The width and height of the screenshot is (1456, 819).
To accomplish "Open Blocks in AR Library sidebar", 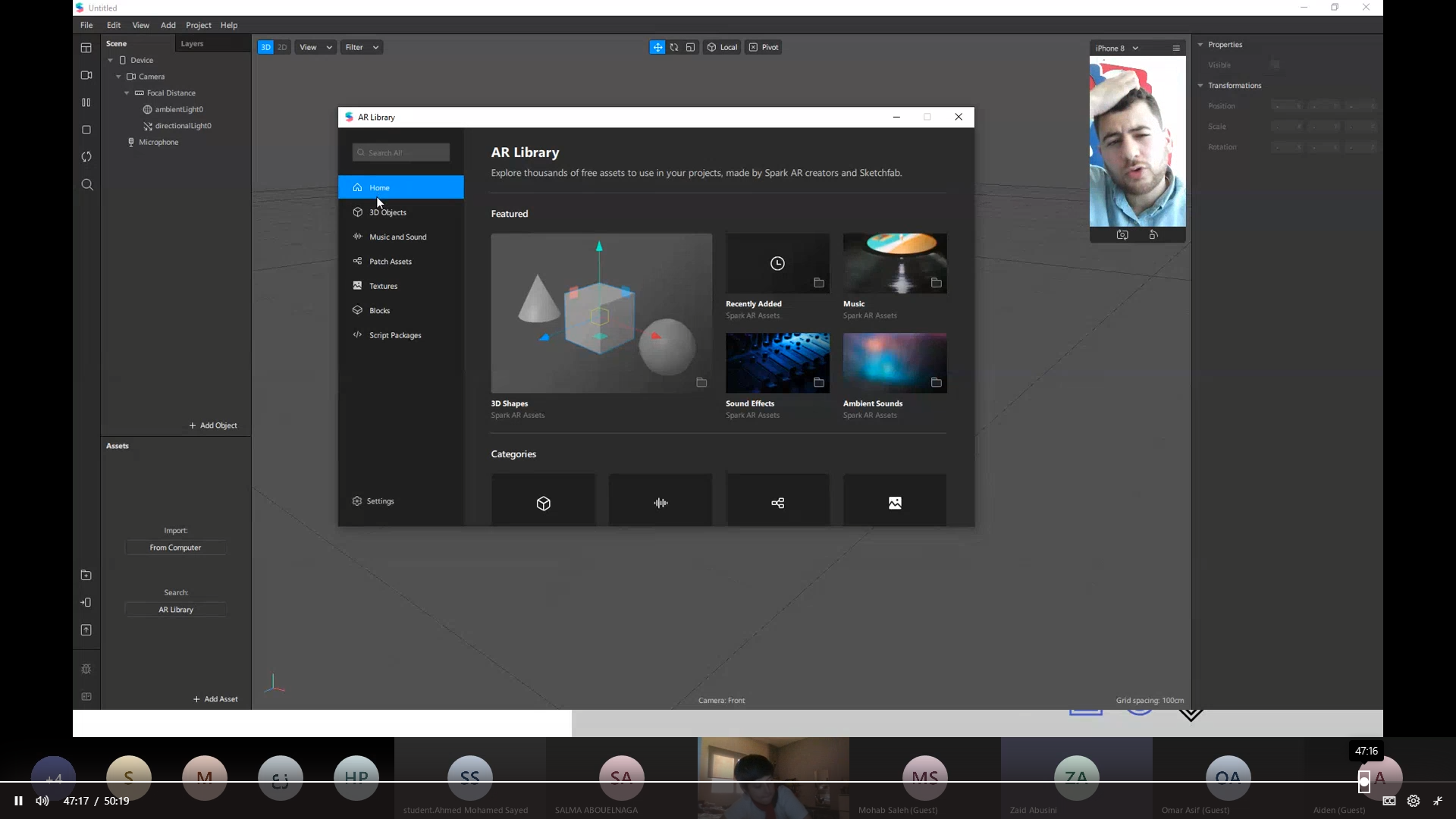I will pyautogui.click(x=401, y=310).
